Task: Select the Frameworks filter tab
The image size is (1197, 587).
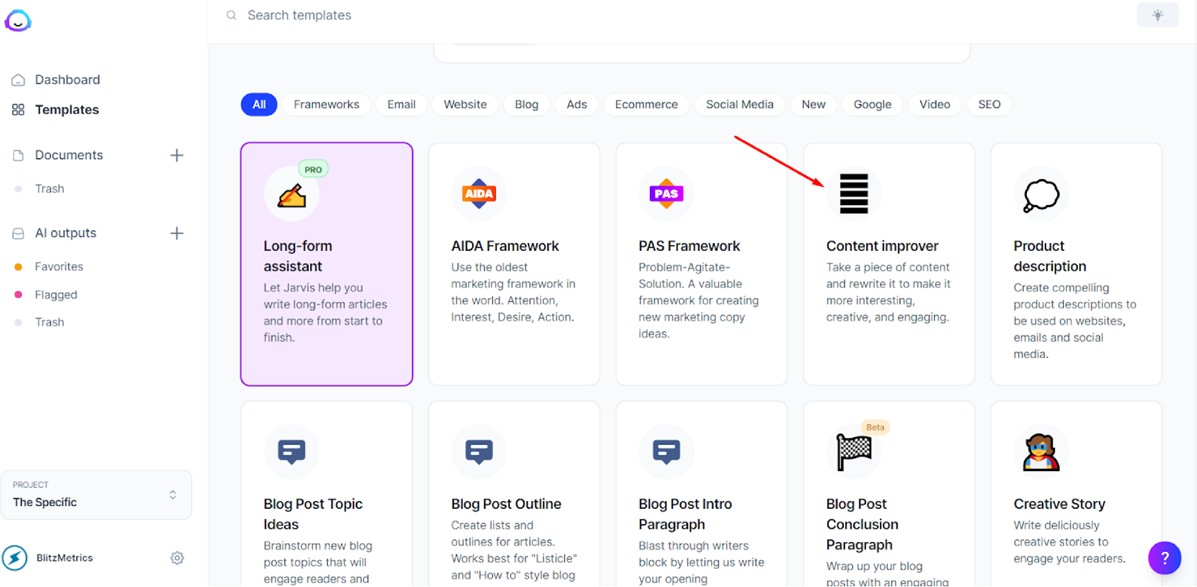Action: pos(326,104)
